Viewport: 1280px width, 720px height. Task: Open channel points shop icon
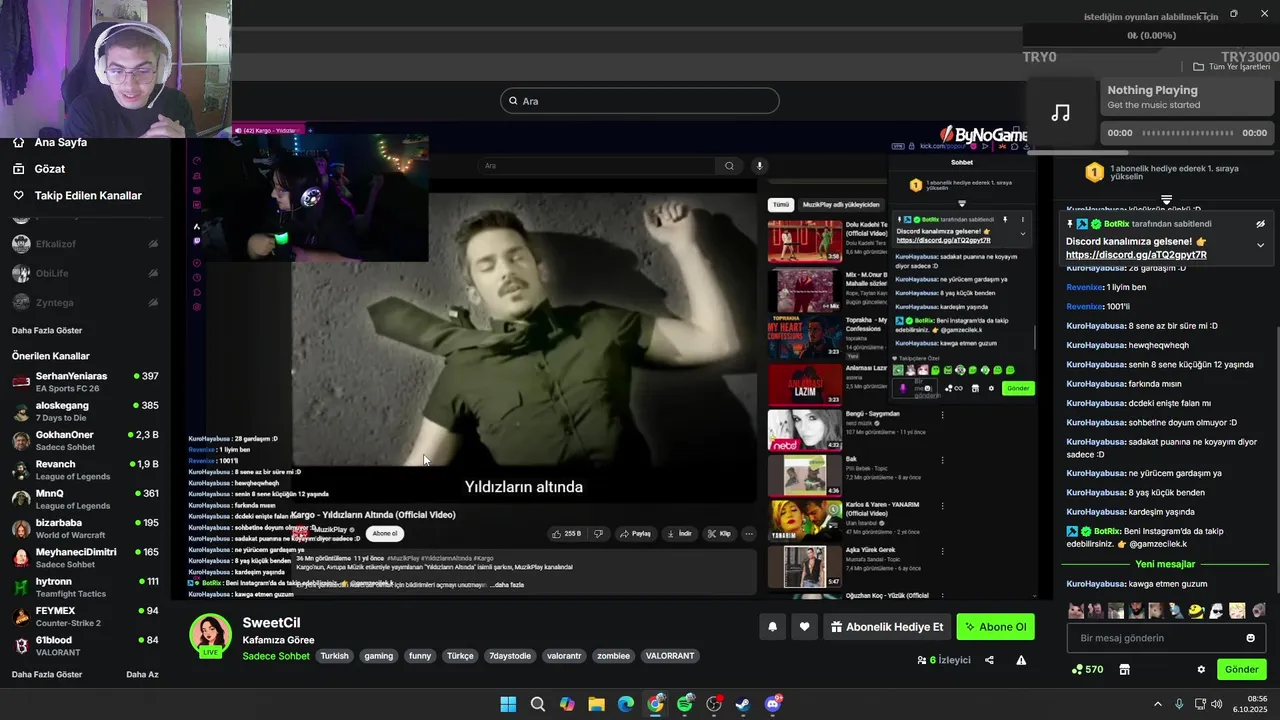pos(1124,669)
